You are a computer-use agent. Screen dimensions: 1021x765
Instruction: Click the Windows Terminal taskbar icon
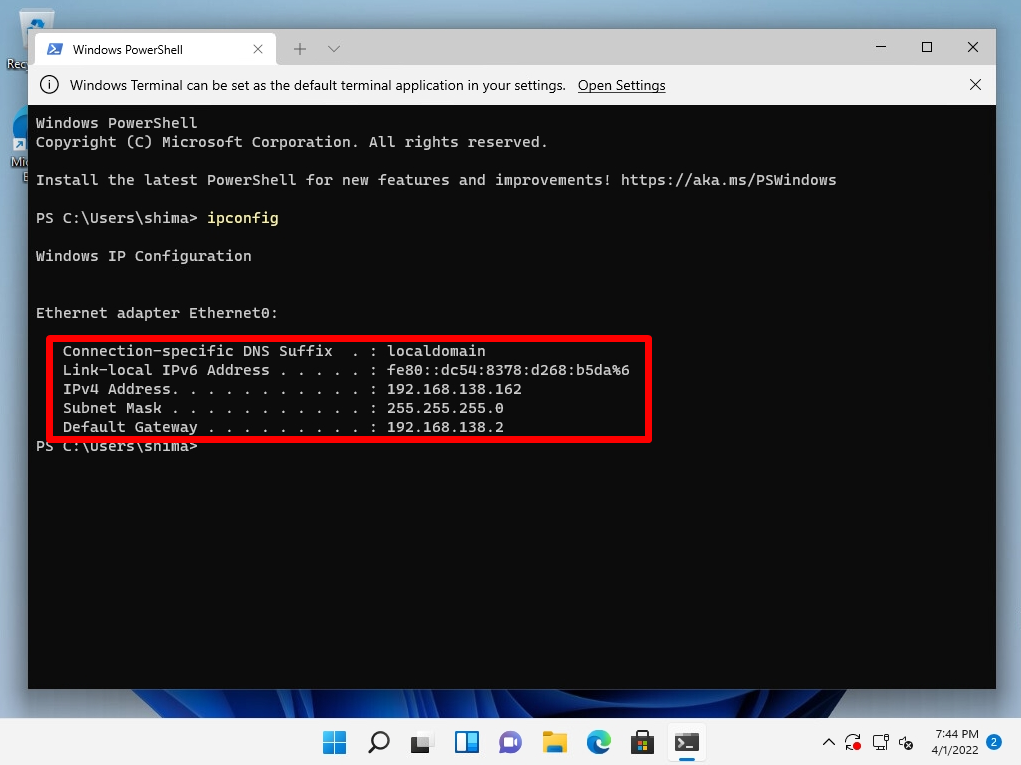[686, 742]
